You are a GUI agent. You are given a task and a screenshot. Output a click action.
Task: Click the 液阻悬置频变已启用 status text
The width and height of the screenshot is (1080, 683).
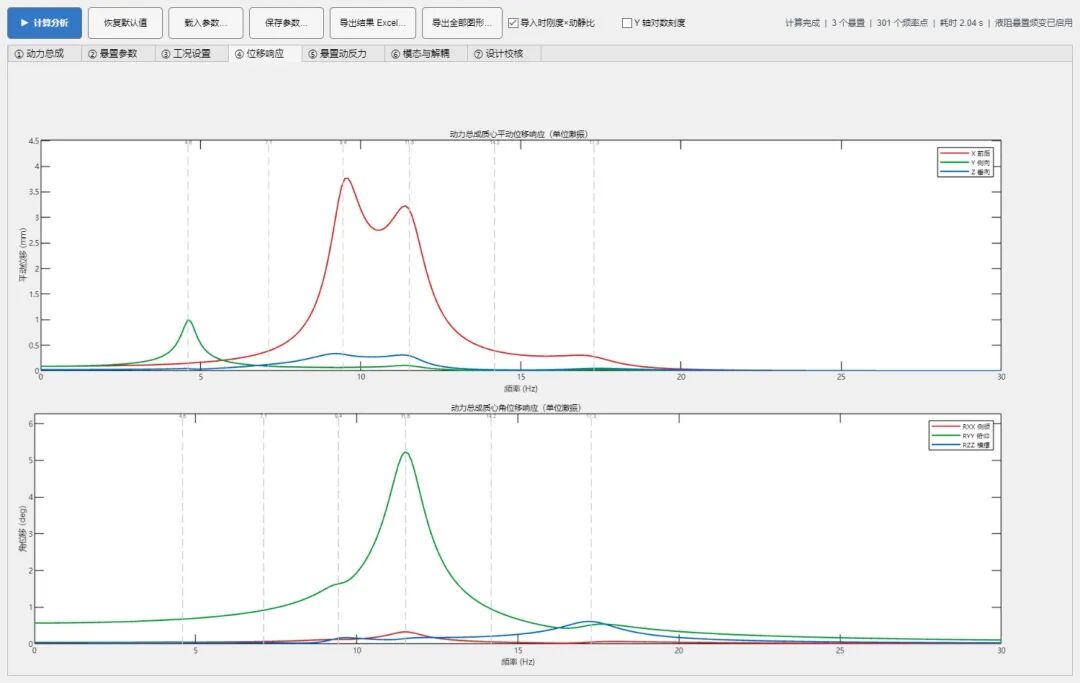coord(1034,23)
